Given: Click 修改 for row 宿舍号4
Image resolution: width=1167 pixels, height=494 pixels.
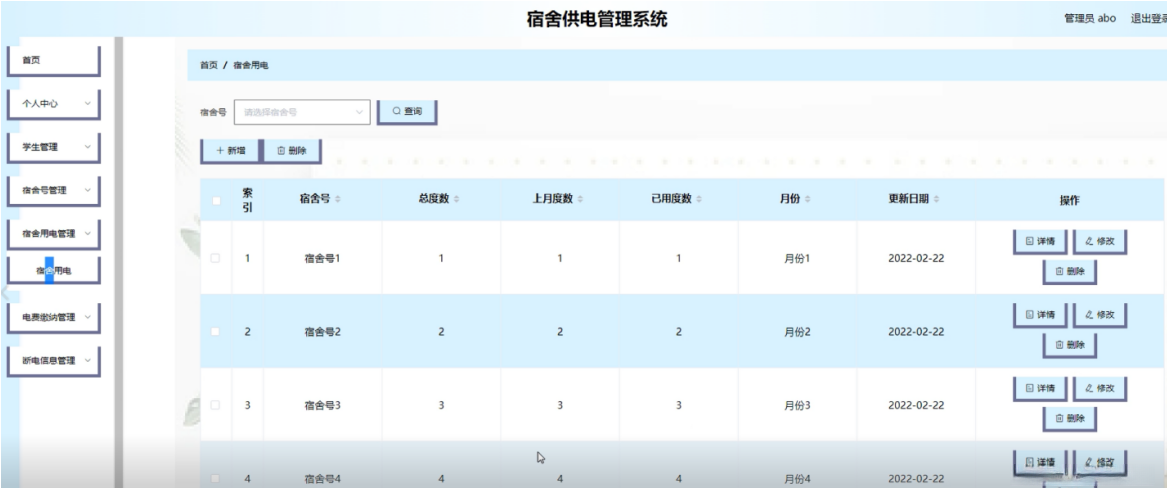Looking at the screenshot, I should pos(1100,462).
